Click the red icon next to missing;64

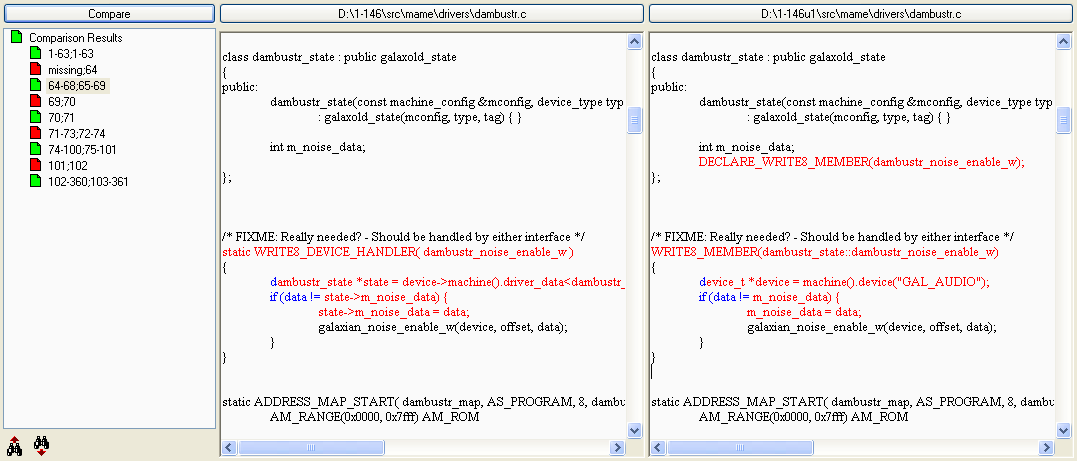36,70
